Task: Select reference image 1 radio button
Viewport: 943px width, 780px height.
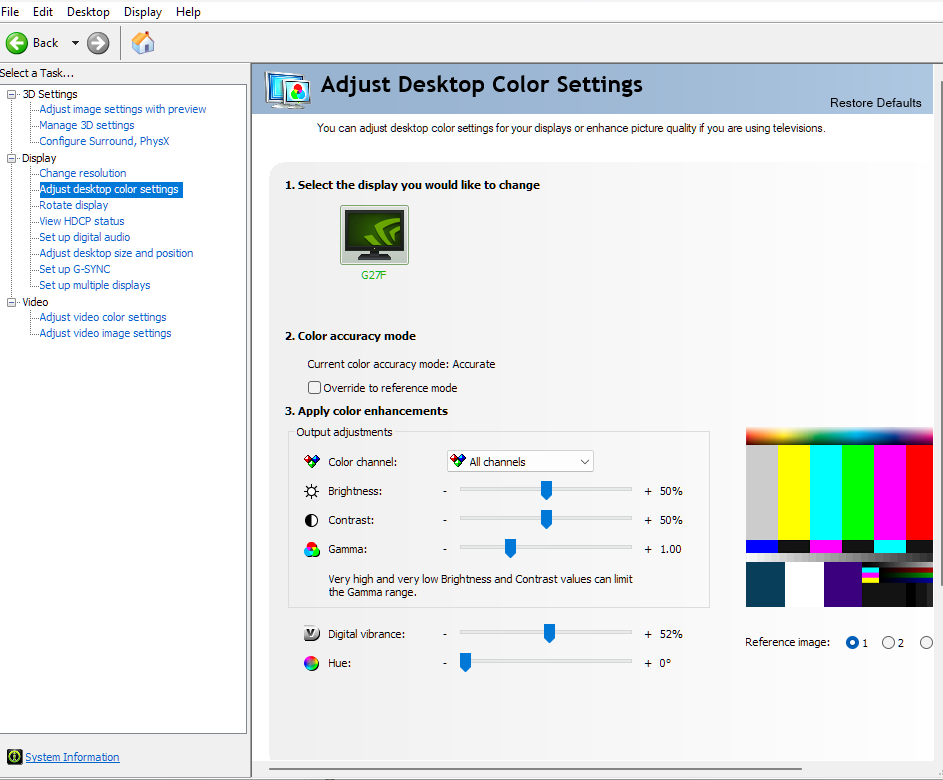Action: coord(852,643)
